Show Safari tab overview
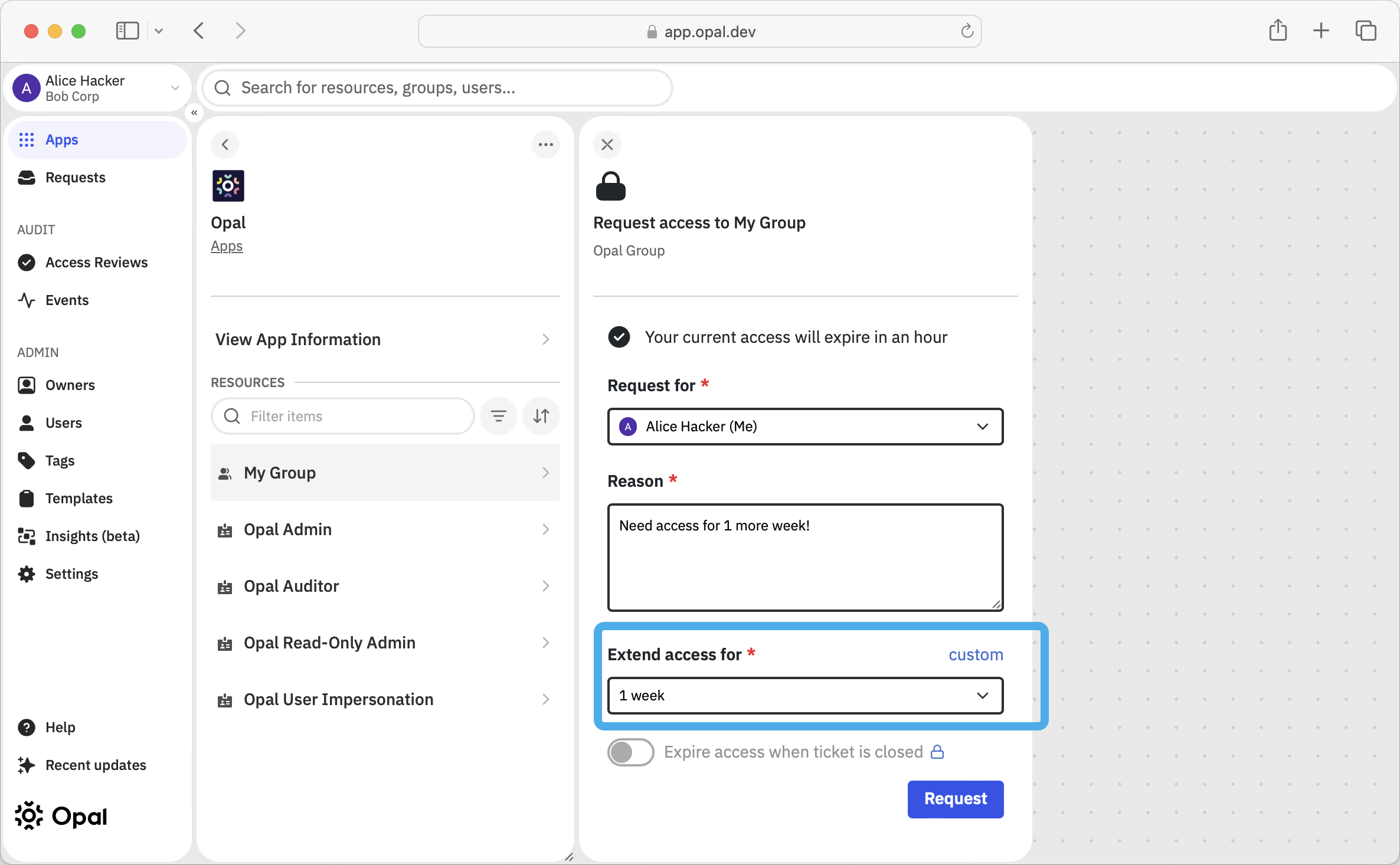The height and width of the screenshot is (865, 1400). click(1366, 31)
